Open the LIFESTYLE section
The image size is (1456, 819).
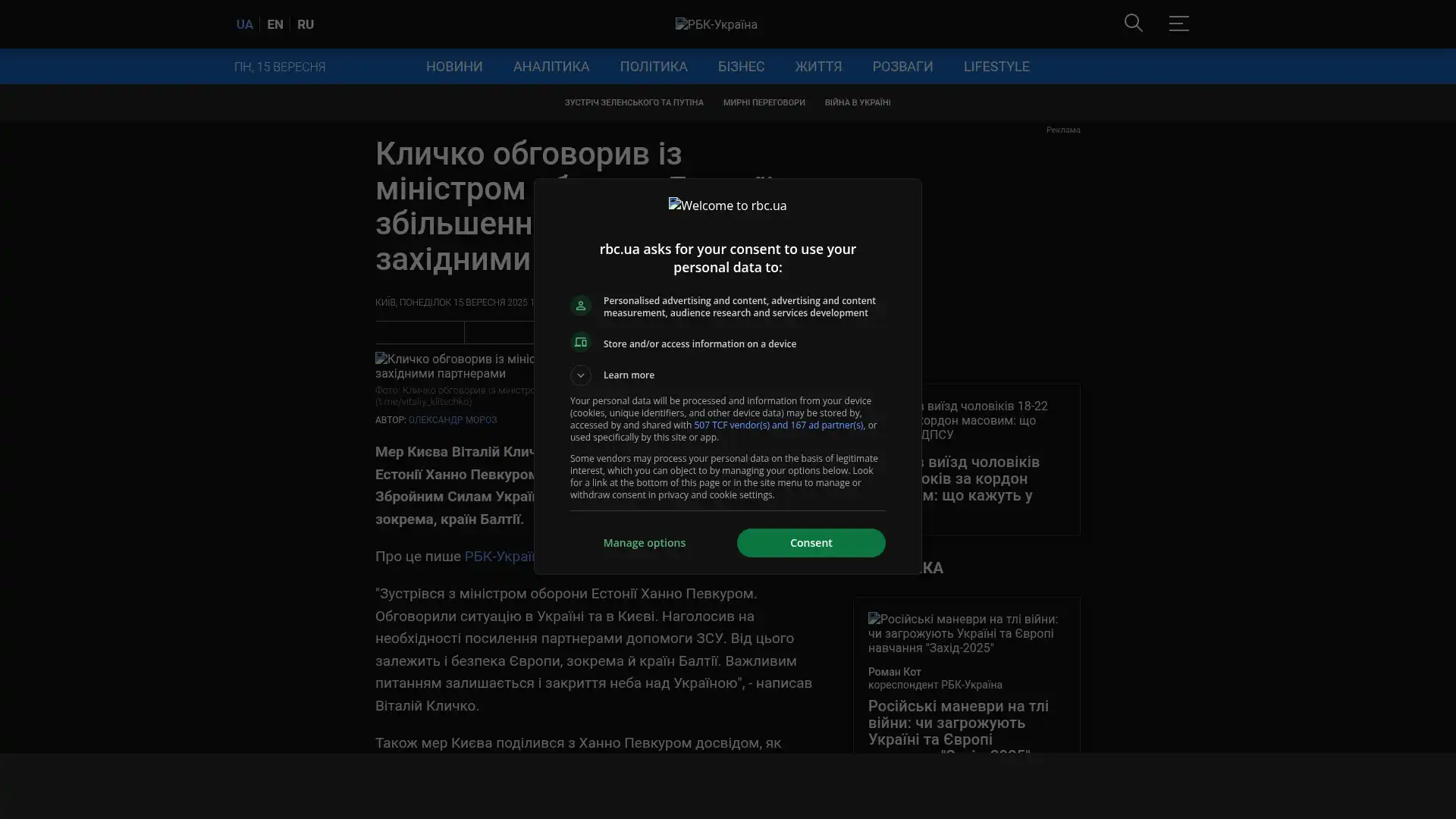(996, 67)
